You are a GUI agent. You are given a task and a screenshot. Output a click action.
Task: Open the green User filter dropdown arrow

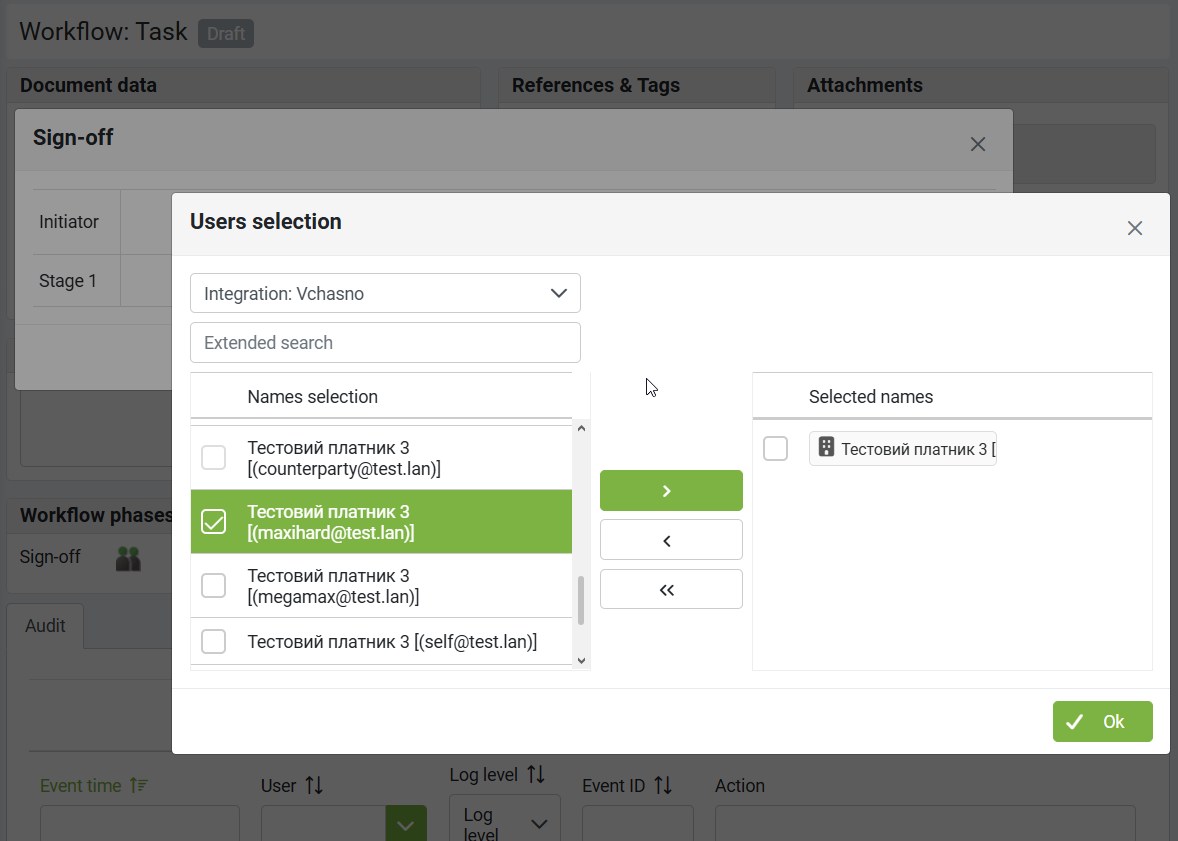[x=406, y=825]
